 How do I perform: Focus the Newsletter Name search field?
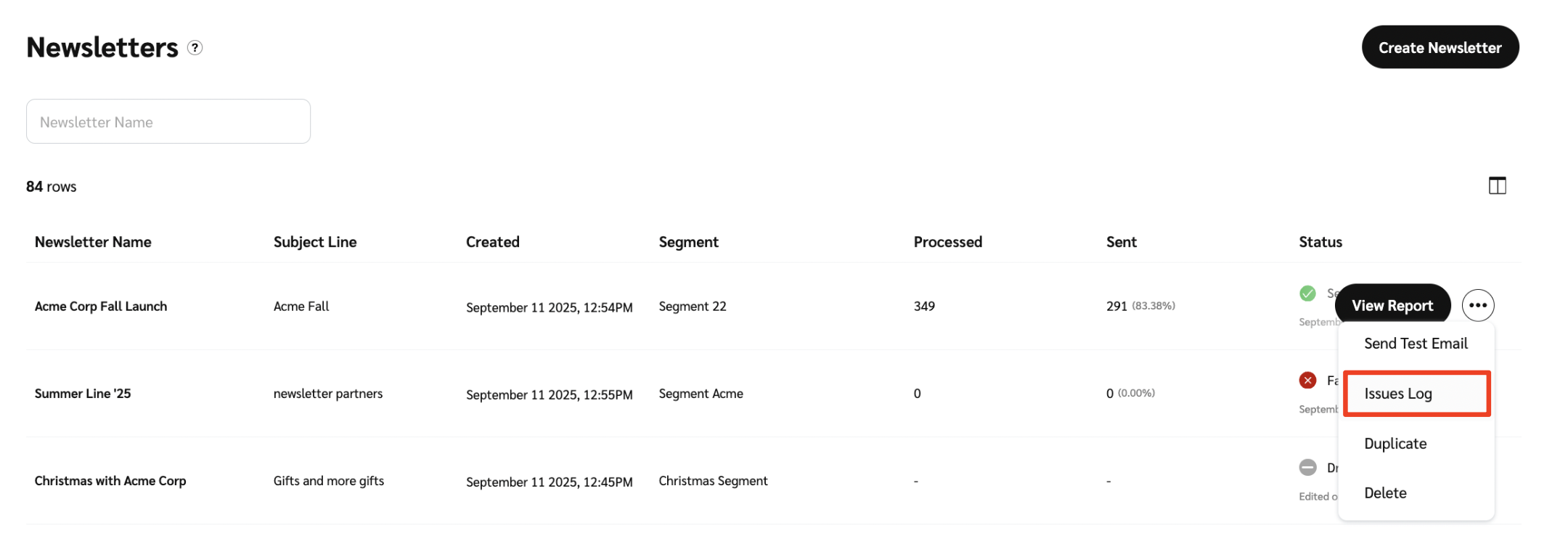pos(168,122)
